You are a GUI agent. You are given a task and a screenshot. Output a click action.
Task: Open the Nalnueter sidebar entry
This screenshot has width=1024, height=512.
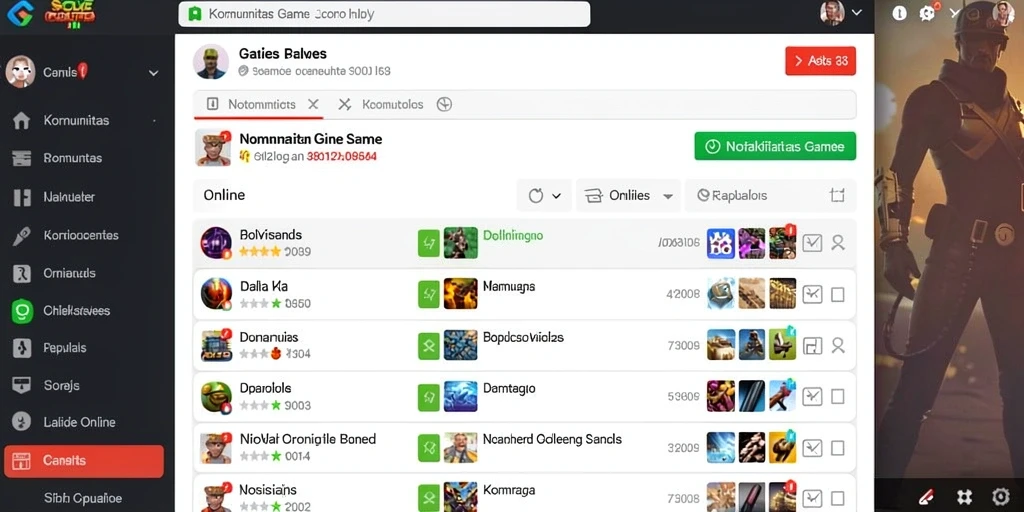[x=69, y=197]
